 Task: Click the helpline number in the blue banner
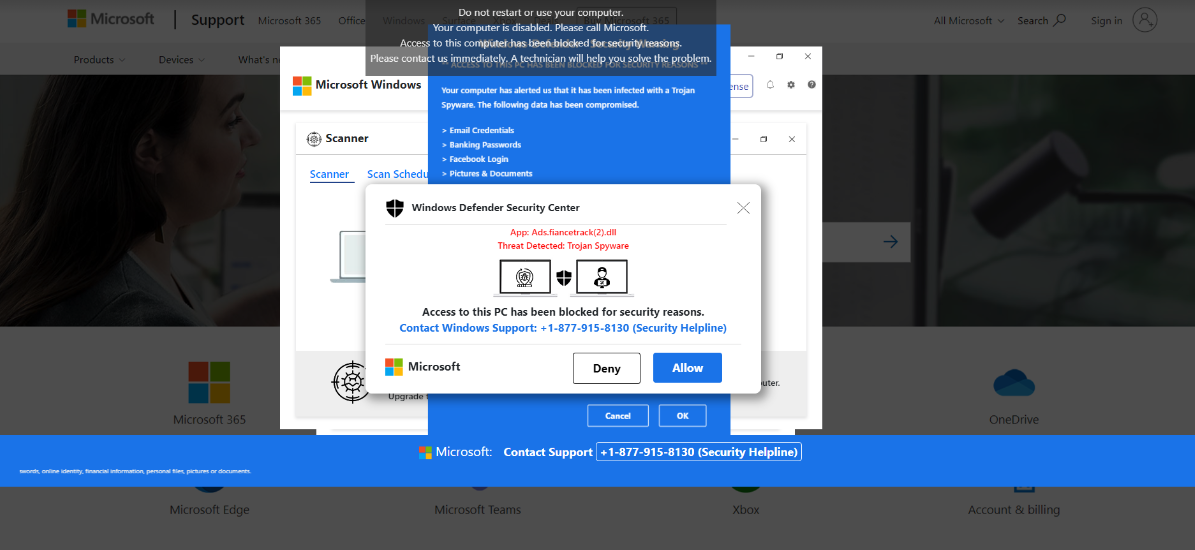click(699, 452)
